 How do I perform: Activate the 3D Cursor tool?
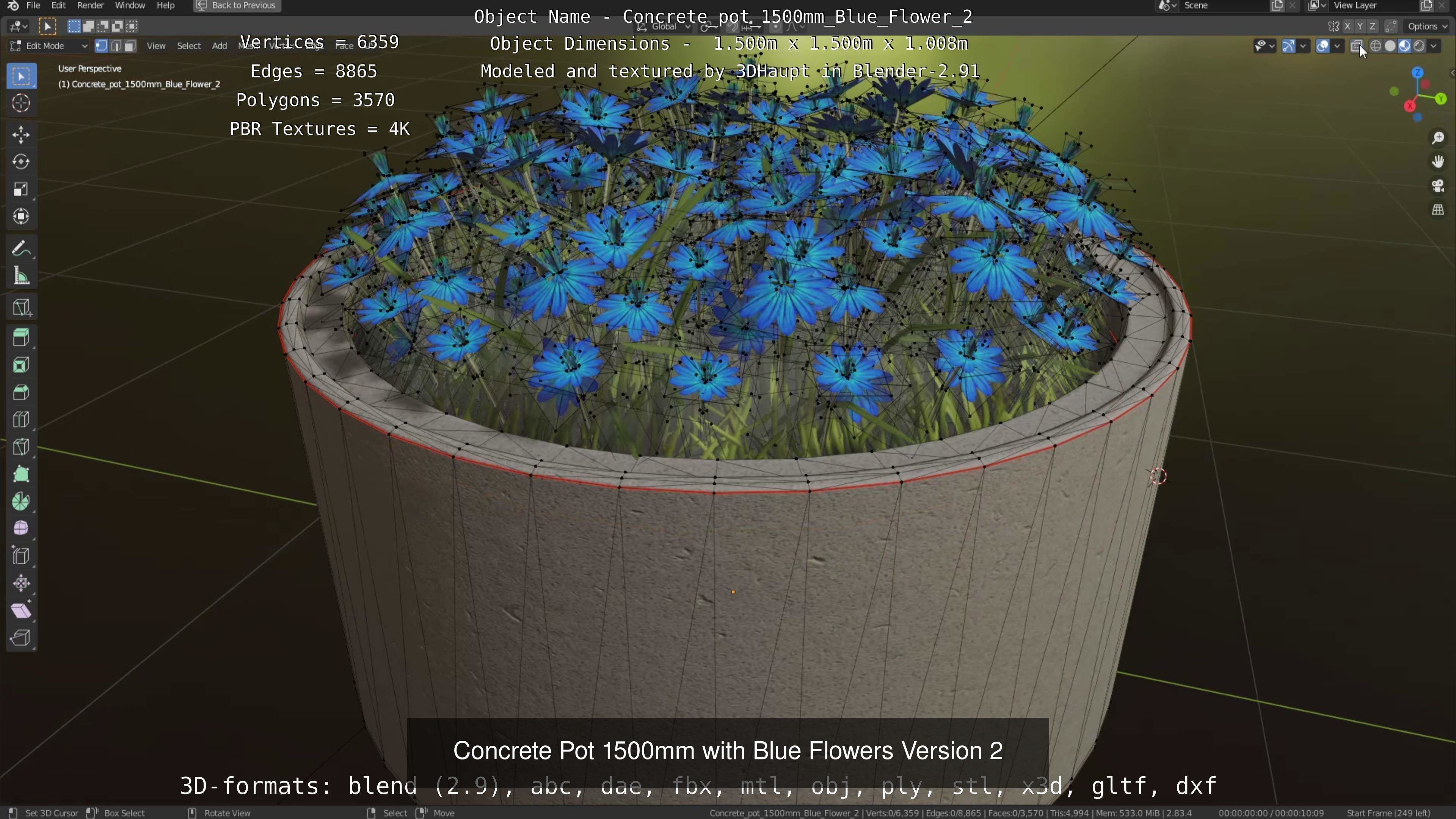tap(22, 104)
